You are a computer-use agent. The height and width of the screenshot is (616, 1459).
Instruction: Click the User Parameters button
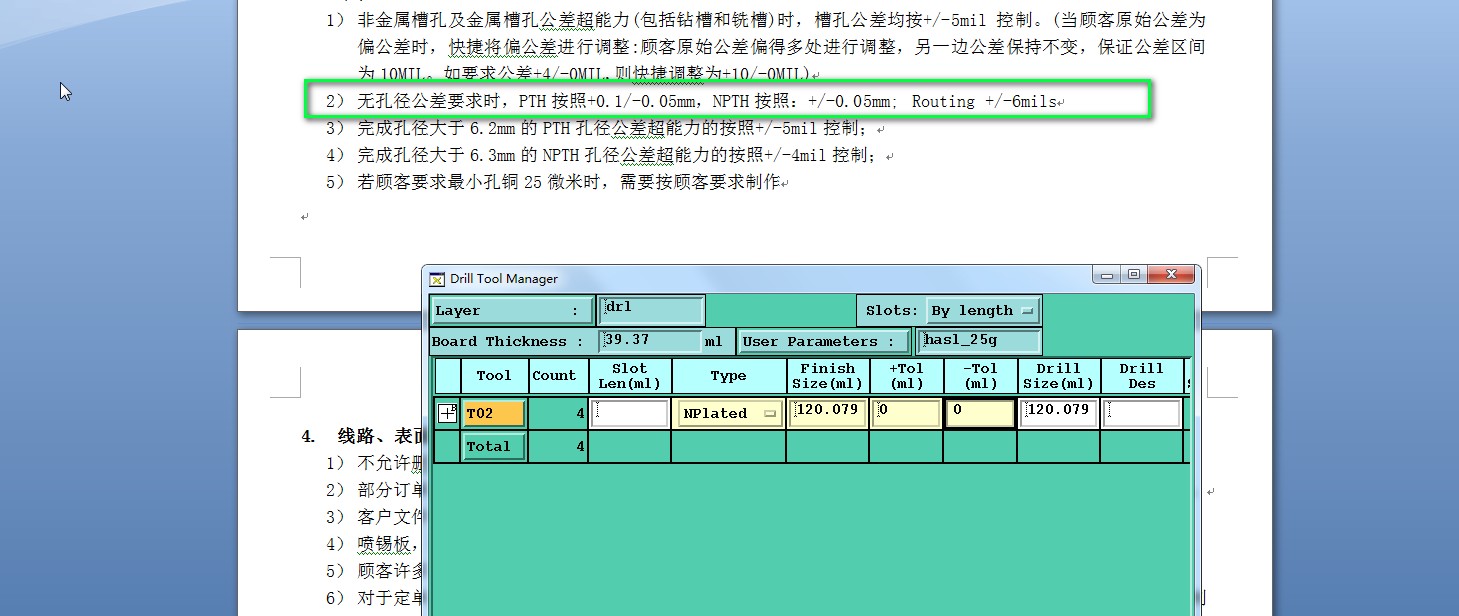point(824,341)
